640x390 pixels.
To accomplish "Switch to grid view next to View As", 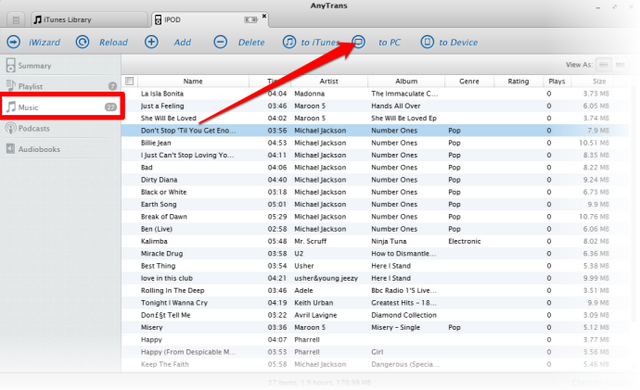I will tap(620, 64).
